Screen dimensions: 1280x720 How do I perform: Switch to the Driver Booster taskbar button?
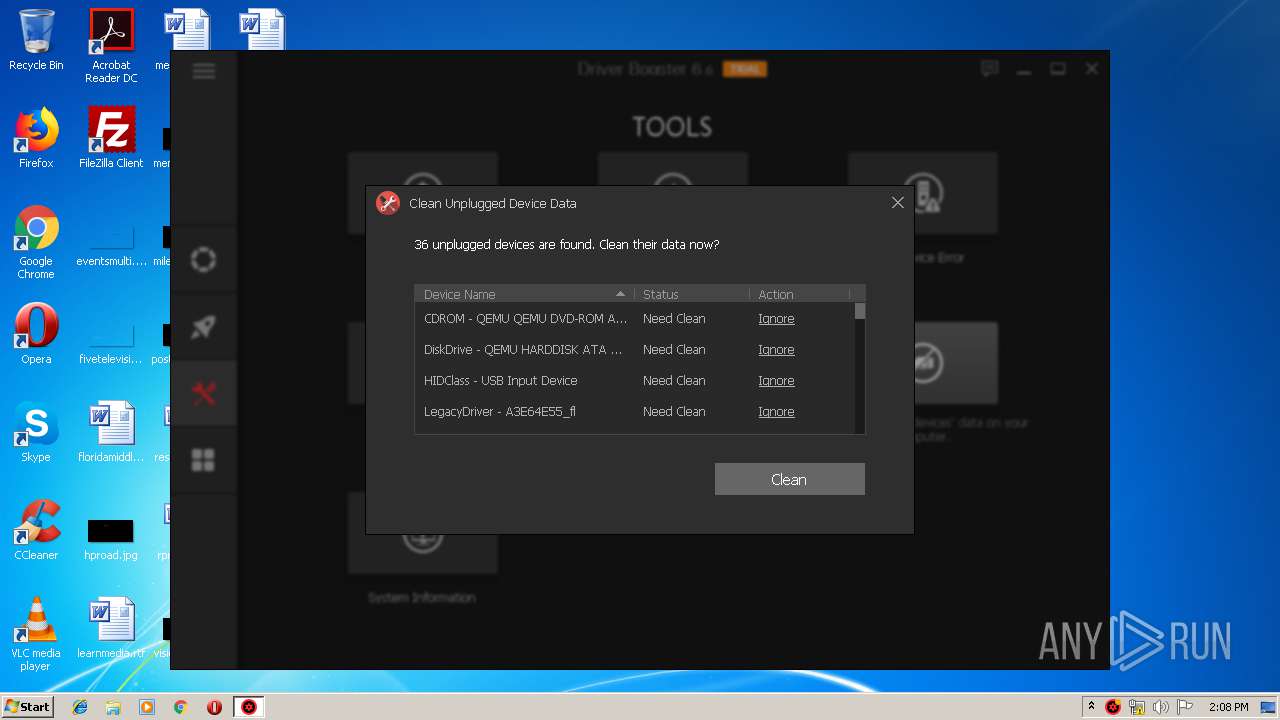tap(249, 707)
